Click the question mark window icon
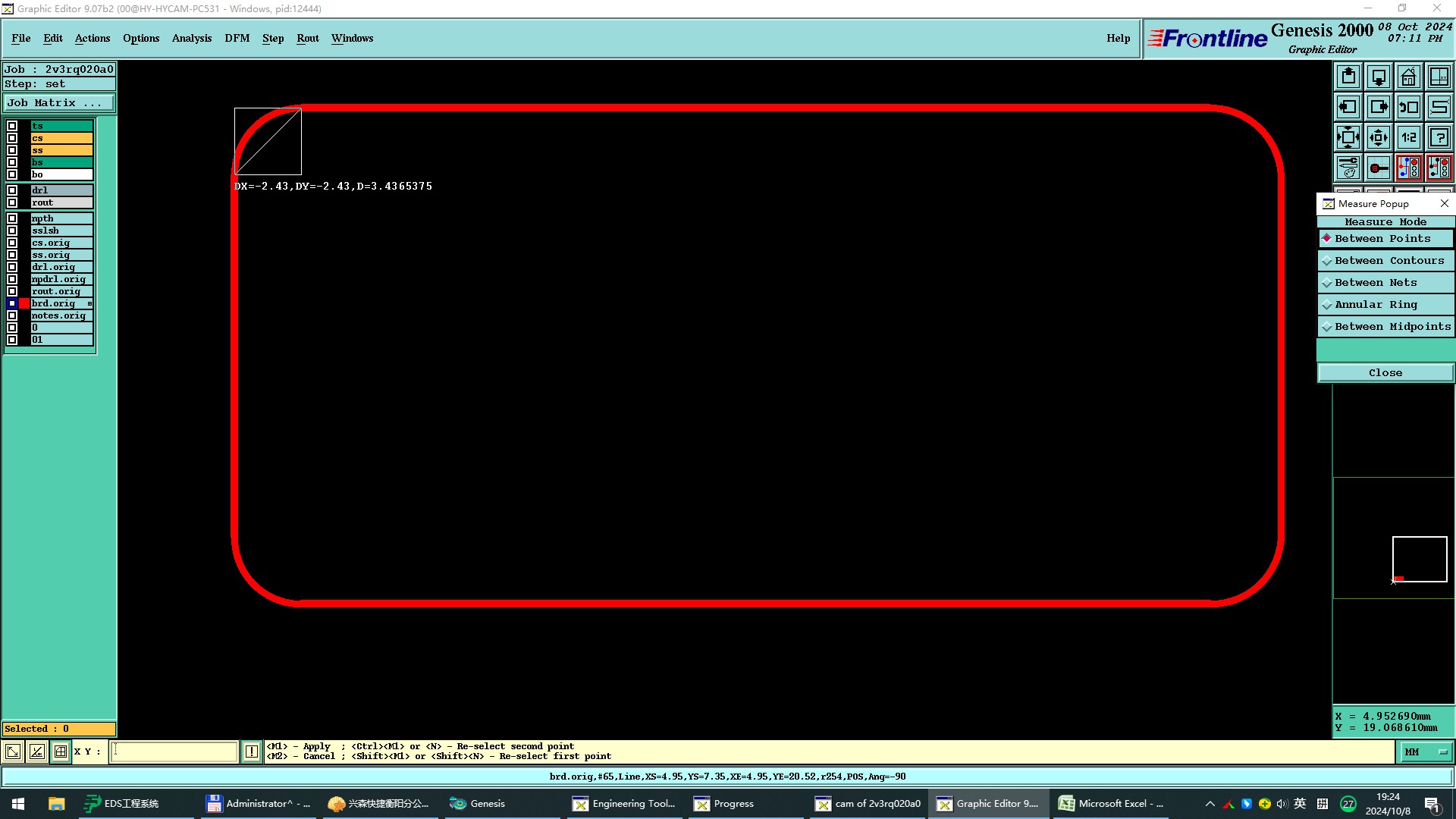This screenshot has width=1456, height=819. (x=1439, y=137)
